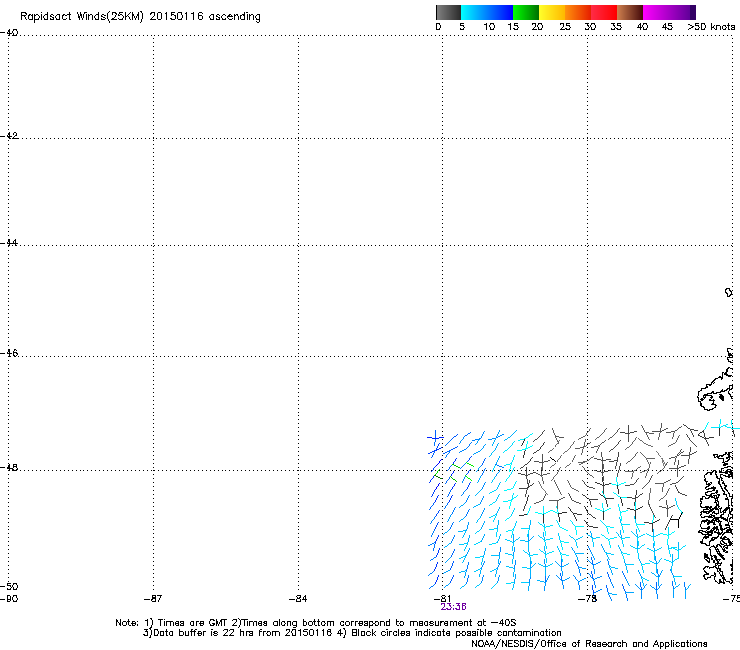
Task: Click the gray 0-5 knots color band
Action: (x=448, y=12)
